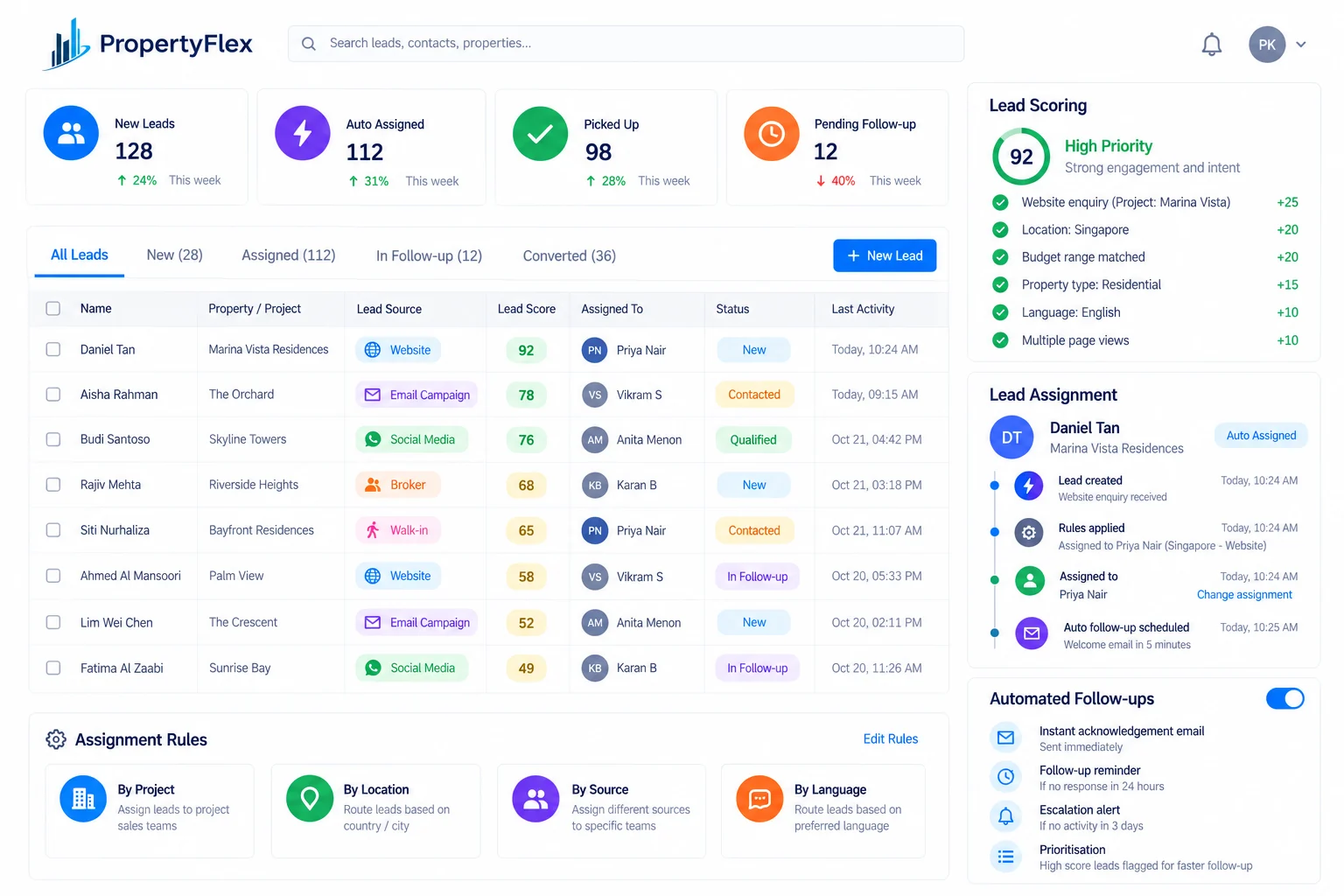This screenshot has height=896, width=1344.
Task: Click the Qualified status for Budi Santoso
Action: point(753,440)
